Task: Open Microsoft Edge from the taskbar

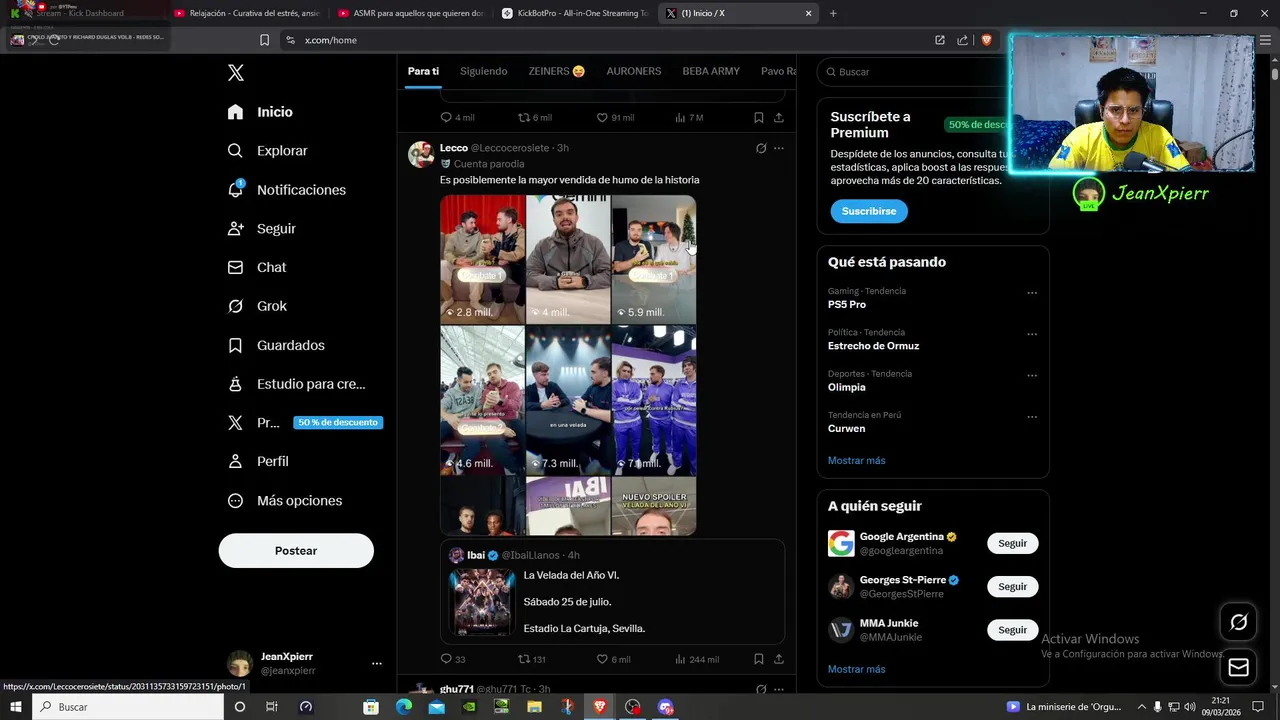Action: 403,707
